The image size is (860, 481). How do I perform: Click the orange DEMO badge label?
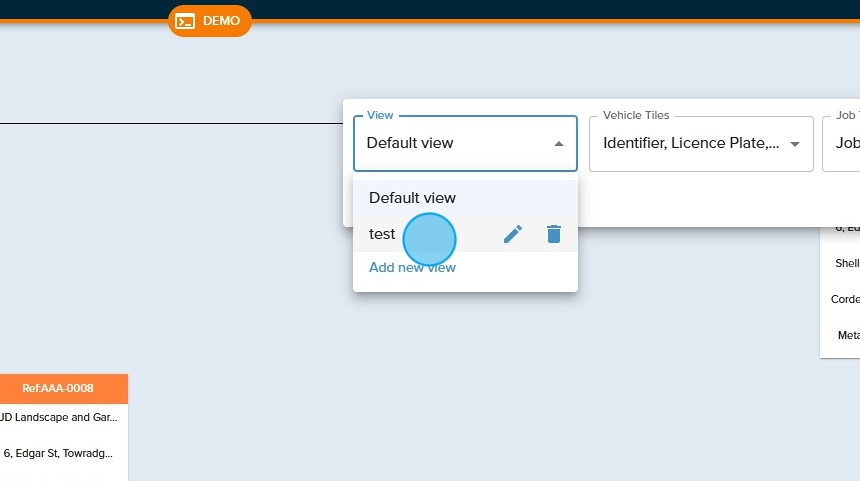click(221, 21)
